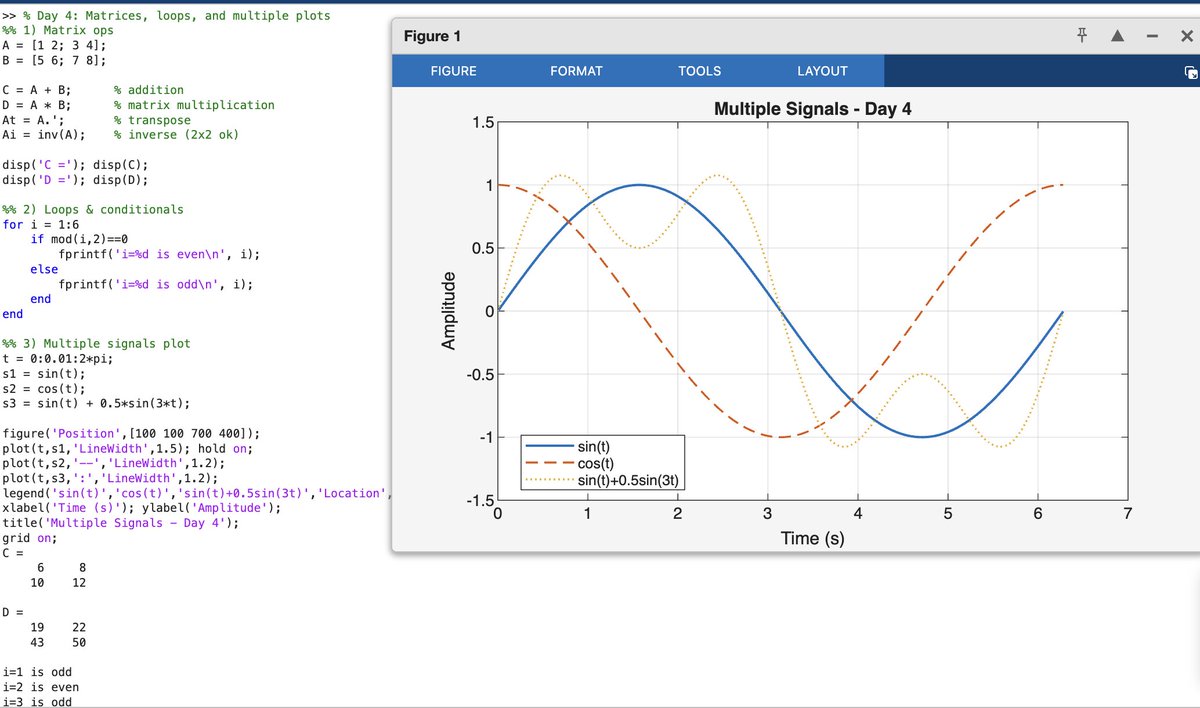Open the FIGURE tab

click(453, 71)
